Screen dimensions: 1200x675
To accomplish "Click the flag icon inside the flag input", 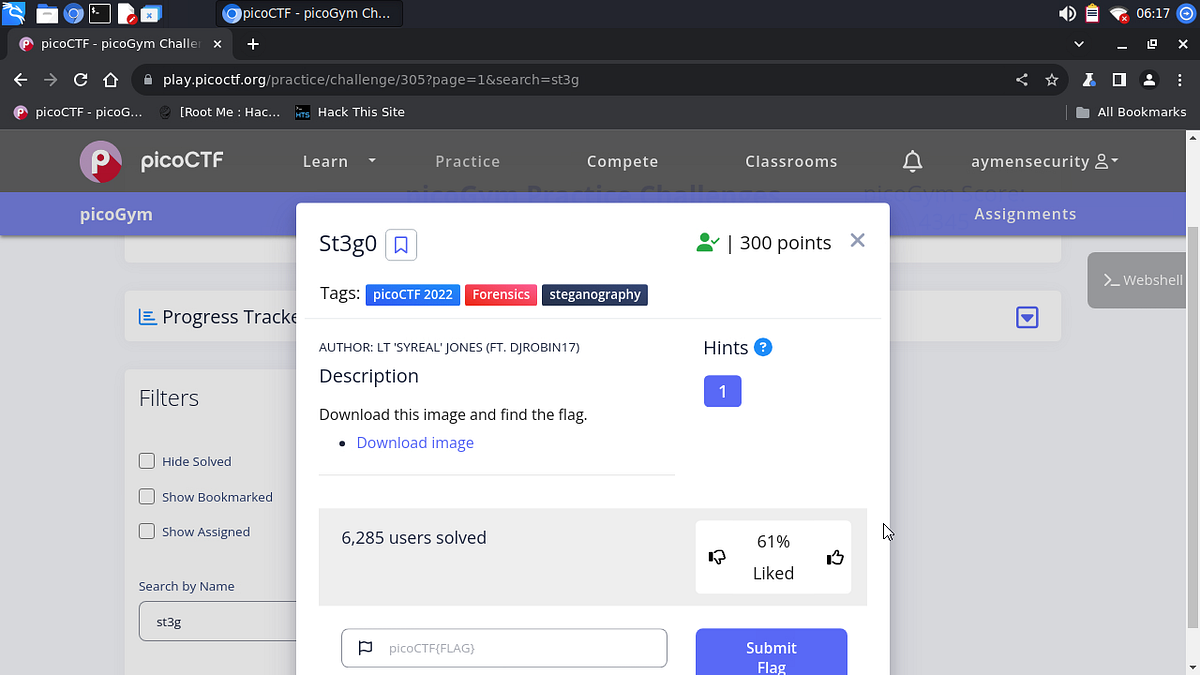I will pyautogui.click(x=365, y=648).
